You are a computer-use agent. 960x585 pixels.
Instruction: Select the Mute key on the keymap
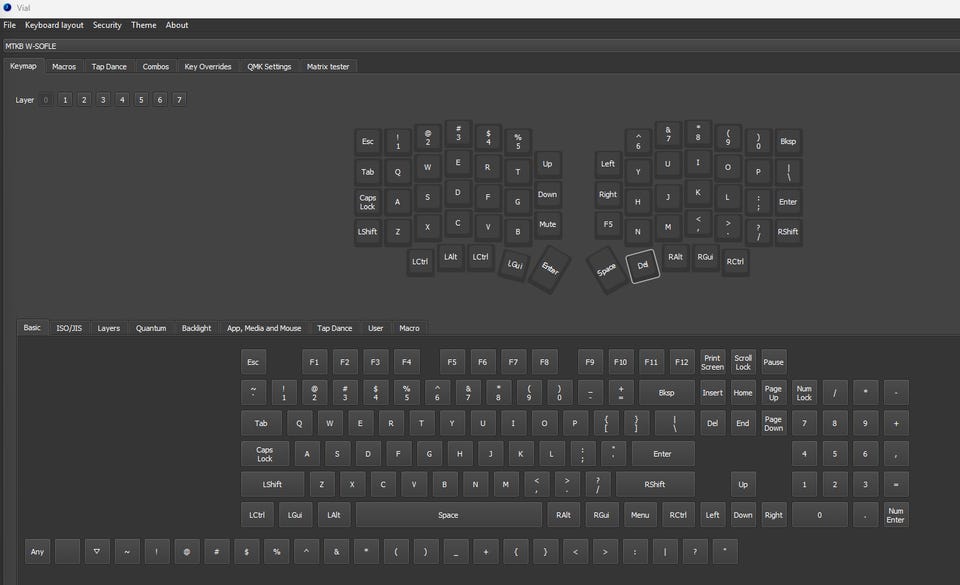coord(547,225)
